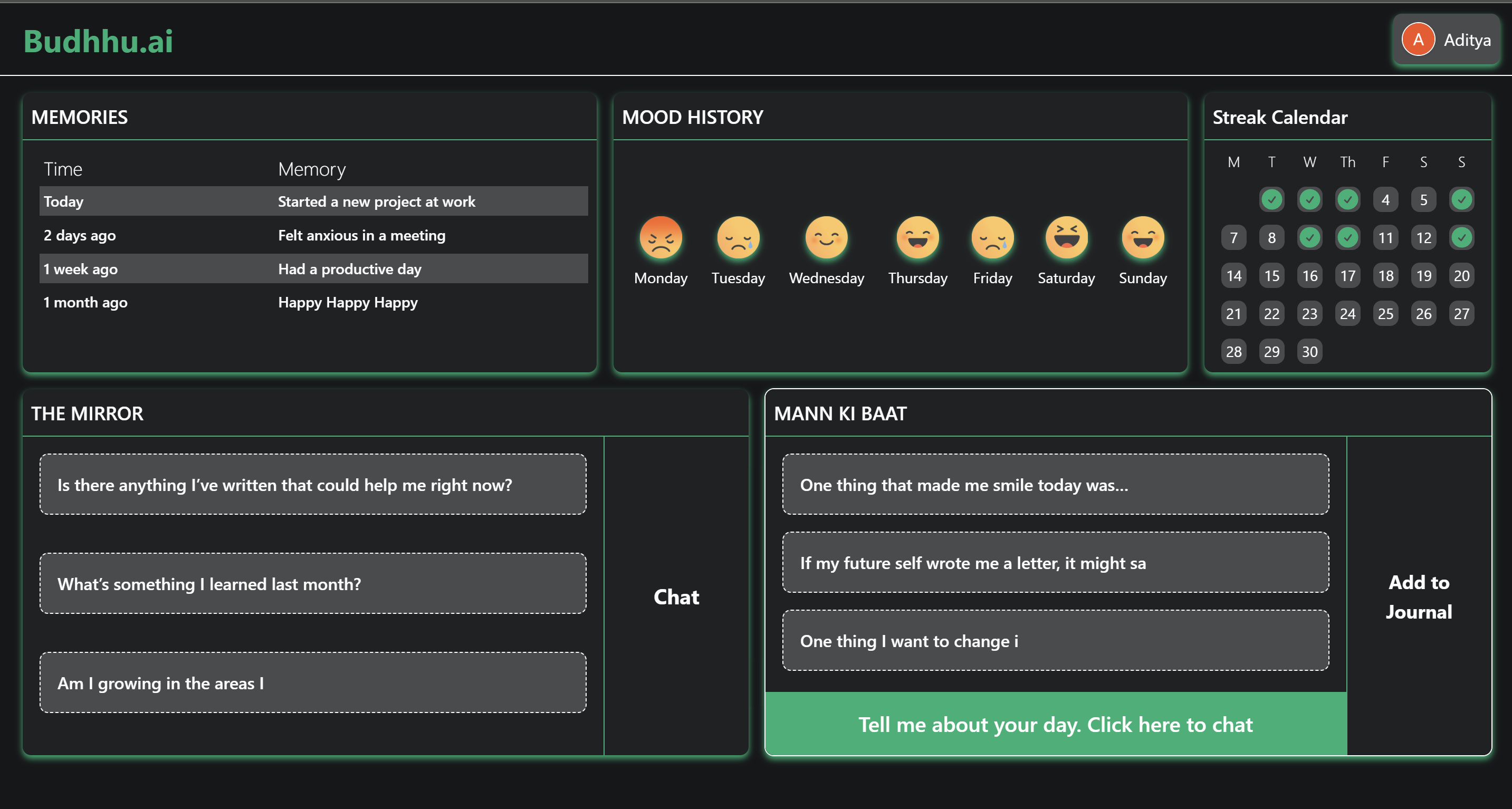The width and height of the screenshot is (1512, 809).
Task: Click Thursday's grinning emoji
Action: [917, 238]
